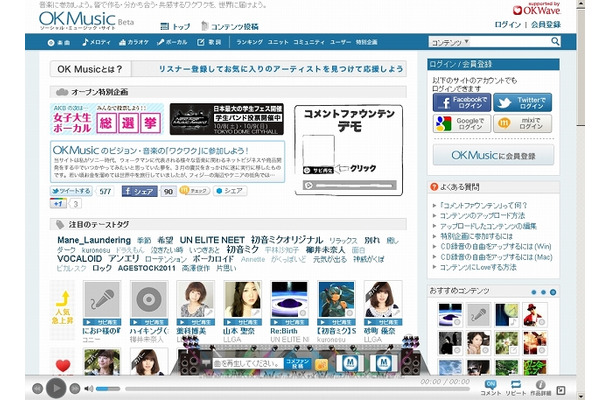
Task: Open 作品詳細 info icon
Action: click(x=540, y=388)
